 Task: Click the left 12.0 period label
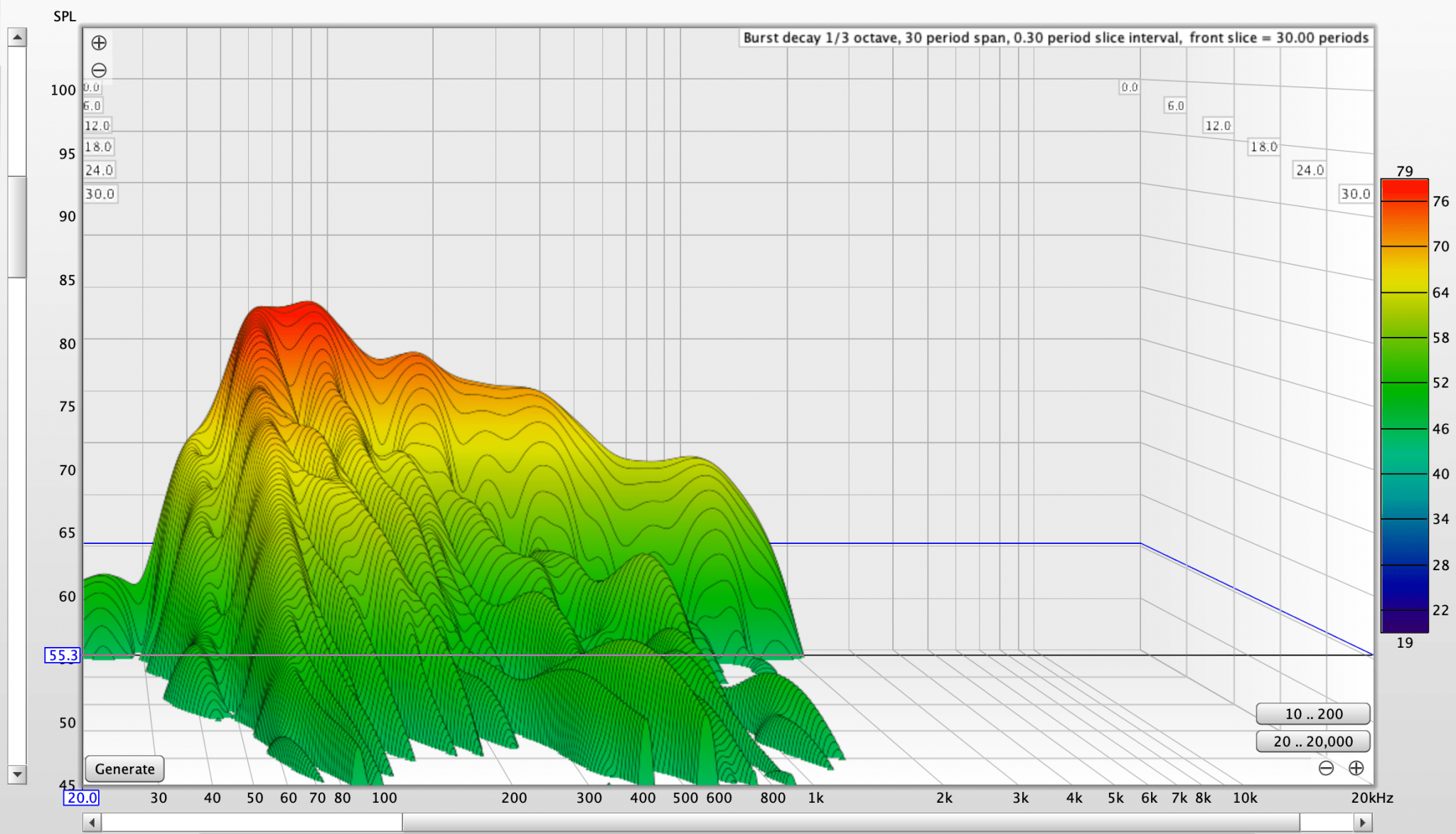pyautogui.click(x=97, y=125)
